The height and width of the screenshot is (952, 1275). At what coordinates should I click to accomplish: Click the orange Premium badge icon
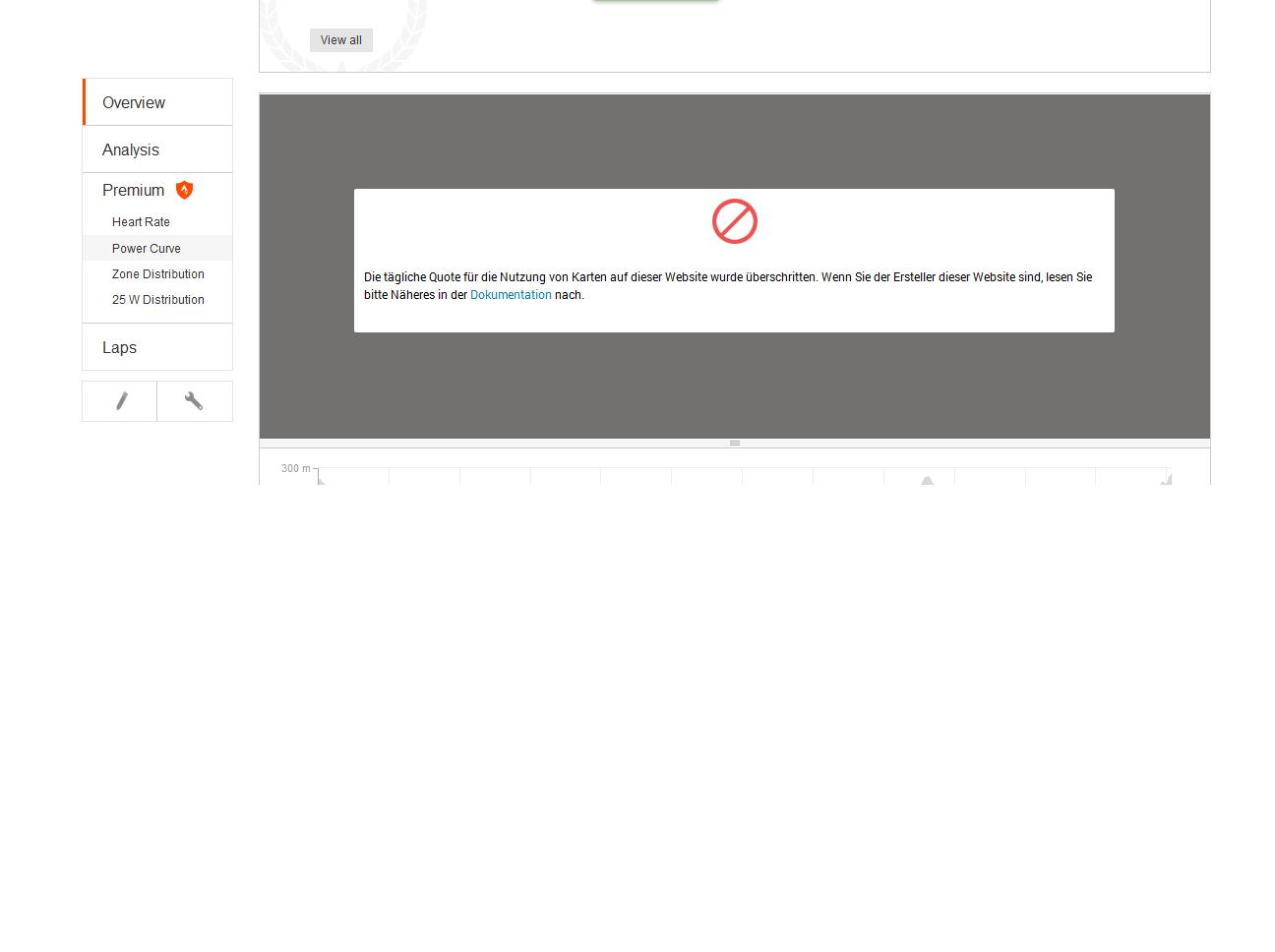click(184, 190)
